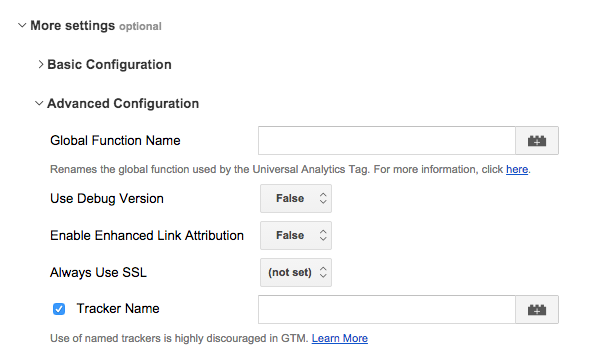Image resolution: width=594 pixels, height=362 pixels.
Task: Click the Global Function Name text field
Action: click(x=387, y=140)
